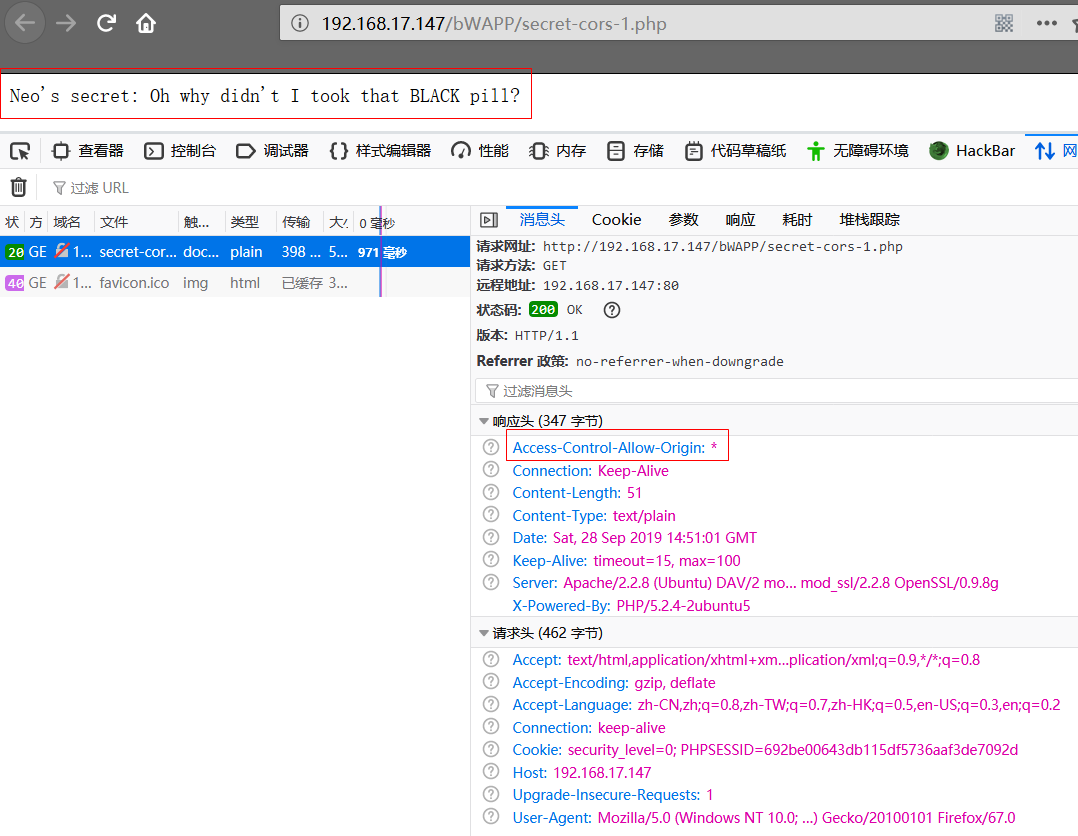Collapse the response headers section
This screenshot has height=836, width=1078.
[484, 421]
